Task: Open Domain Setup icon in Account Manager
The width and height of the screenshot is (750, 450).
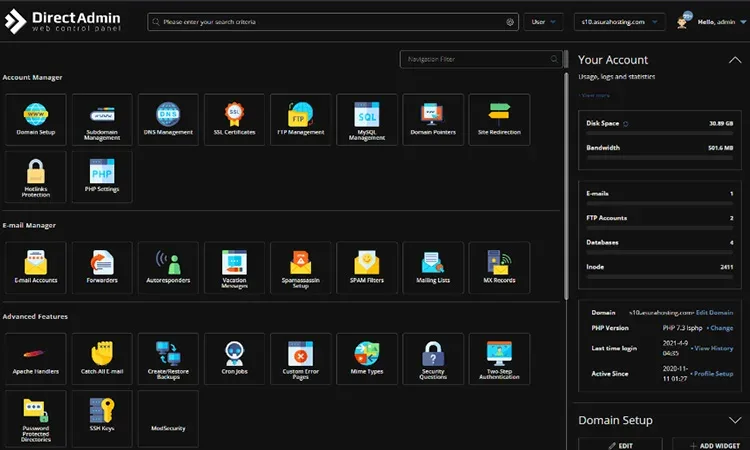Action: pos(36,120)
